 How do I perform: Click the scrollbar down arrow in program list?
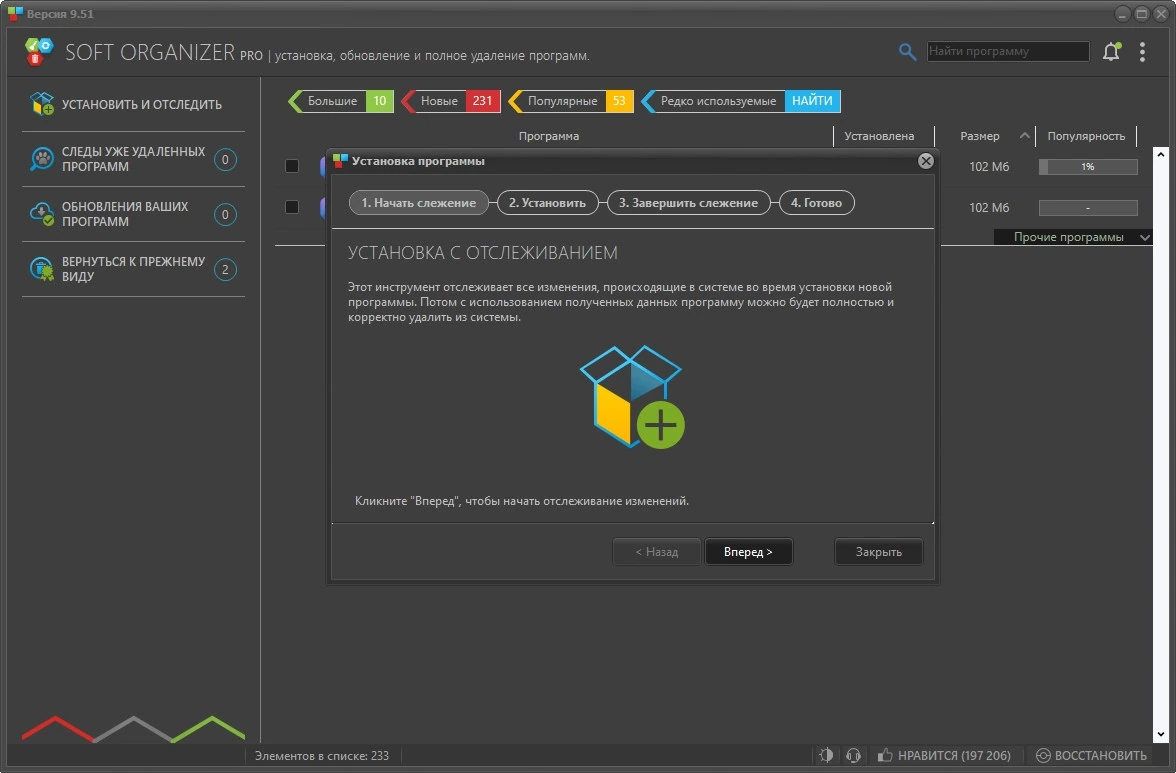click(x=1161, y=735)
